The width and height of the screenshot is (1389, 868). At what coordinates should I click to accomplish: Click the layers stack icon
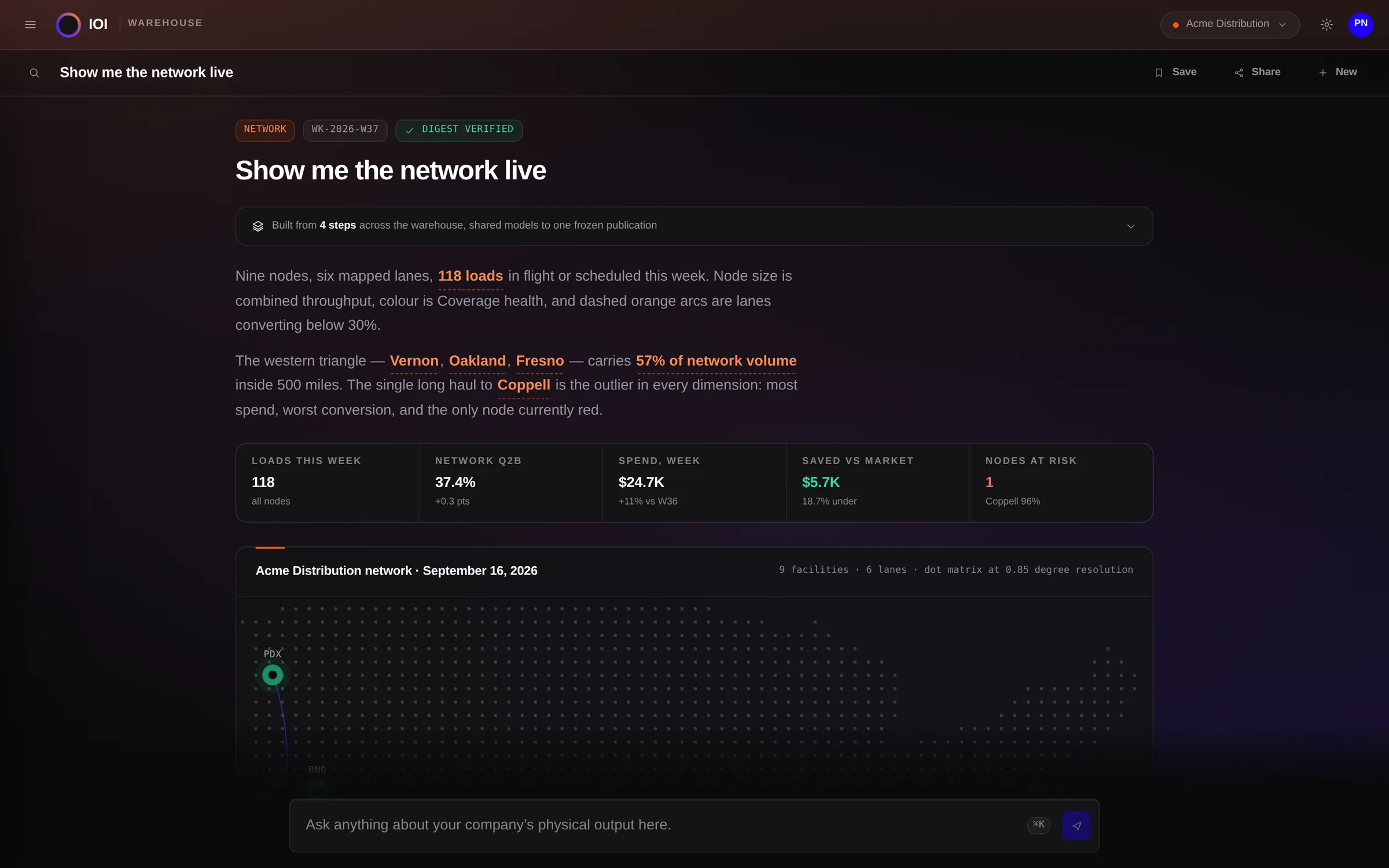pyautogui.click(x=258, y=226)
